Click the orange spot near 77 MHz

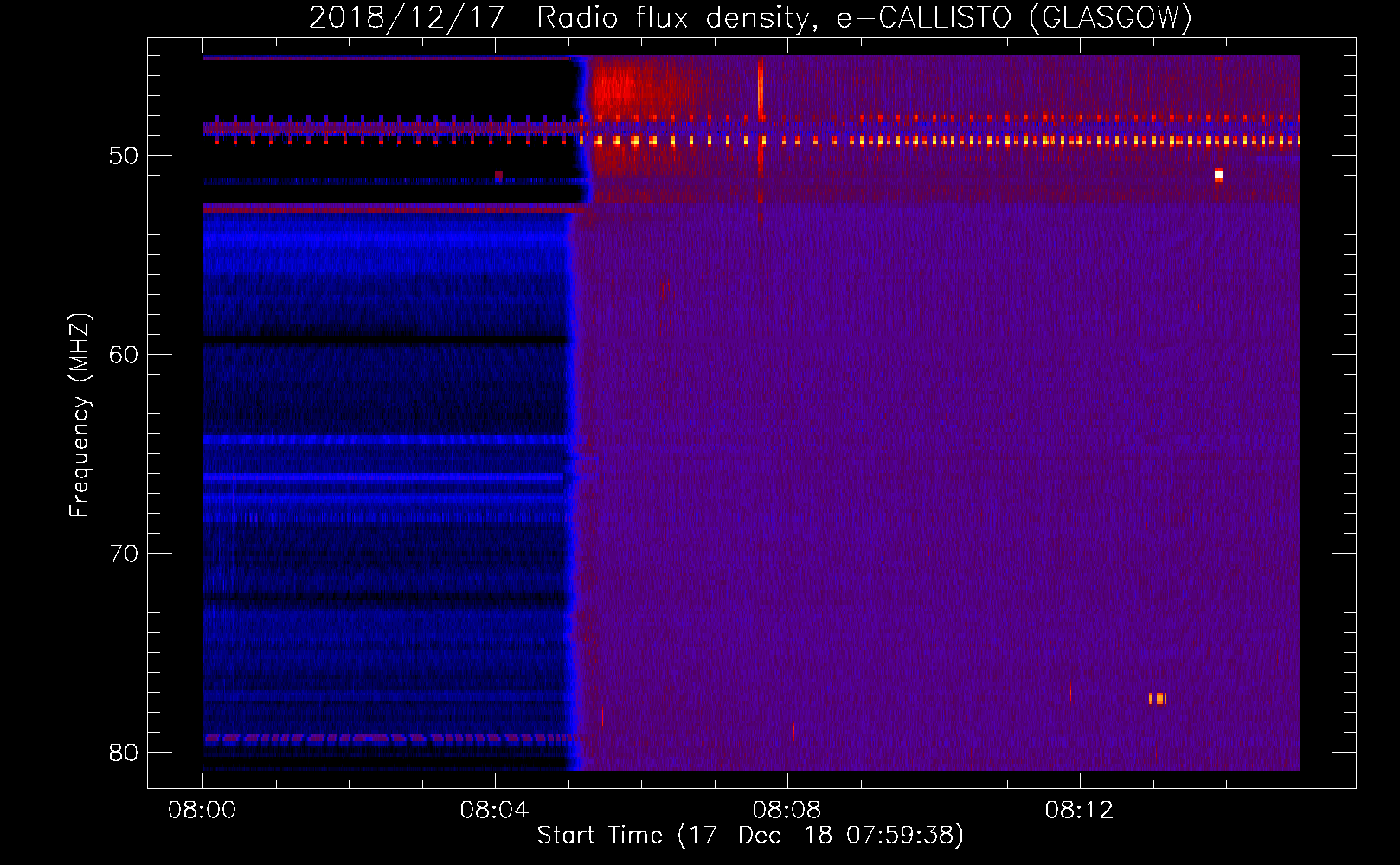[1157, 698]
